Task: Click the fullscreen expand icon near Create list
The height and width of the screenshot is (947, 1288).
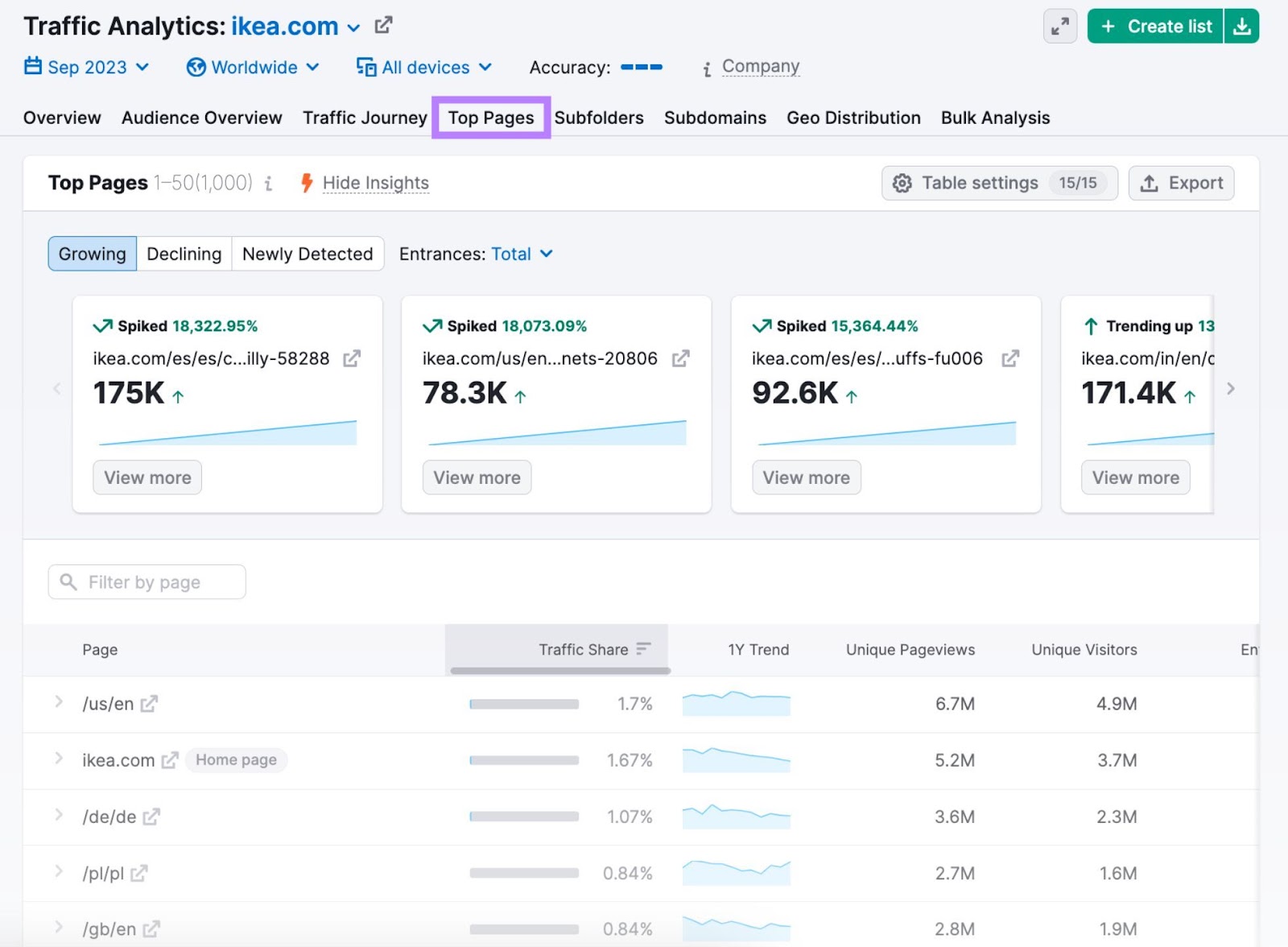Action: pyautogui.click(x=1059, y=26)
